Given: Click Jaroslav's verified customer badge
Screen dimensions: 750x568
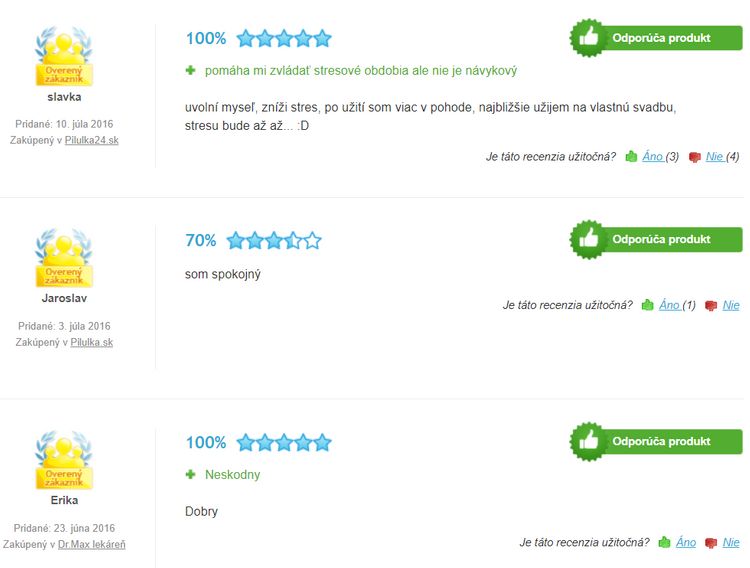Looking at the screenshot, I should [64, 258].
